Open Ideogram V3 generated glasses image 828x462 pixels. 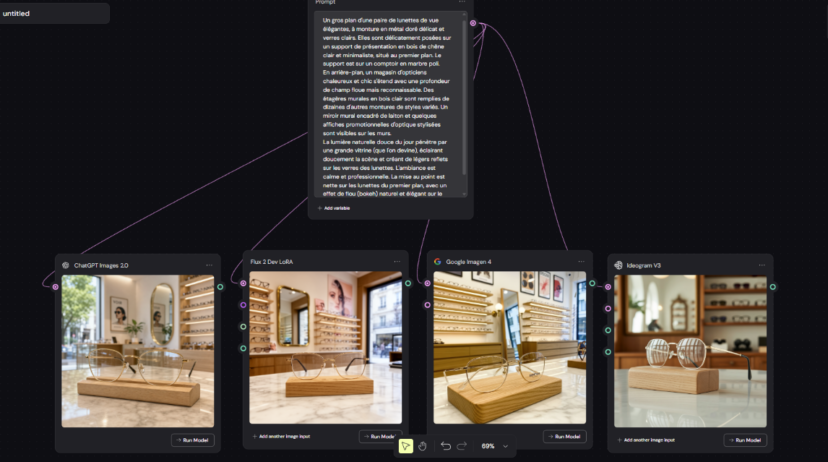coord(690,351)
